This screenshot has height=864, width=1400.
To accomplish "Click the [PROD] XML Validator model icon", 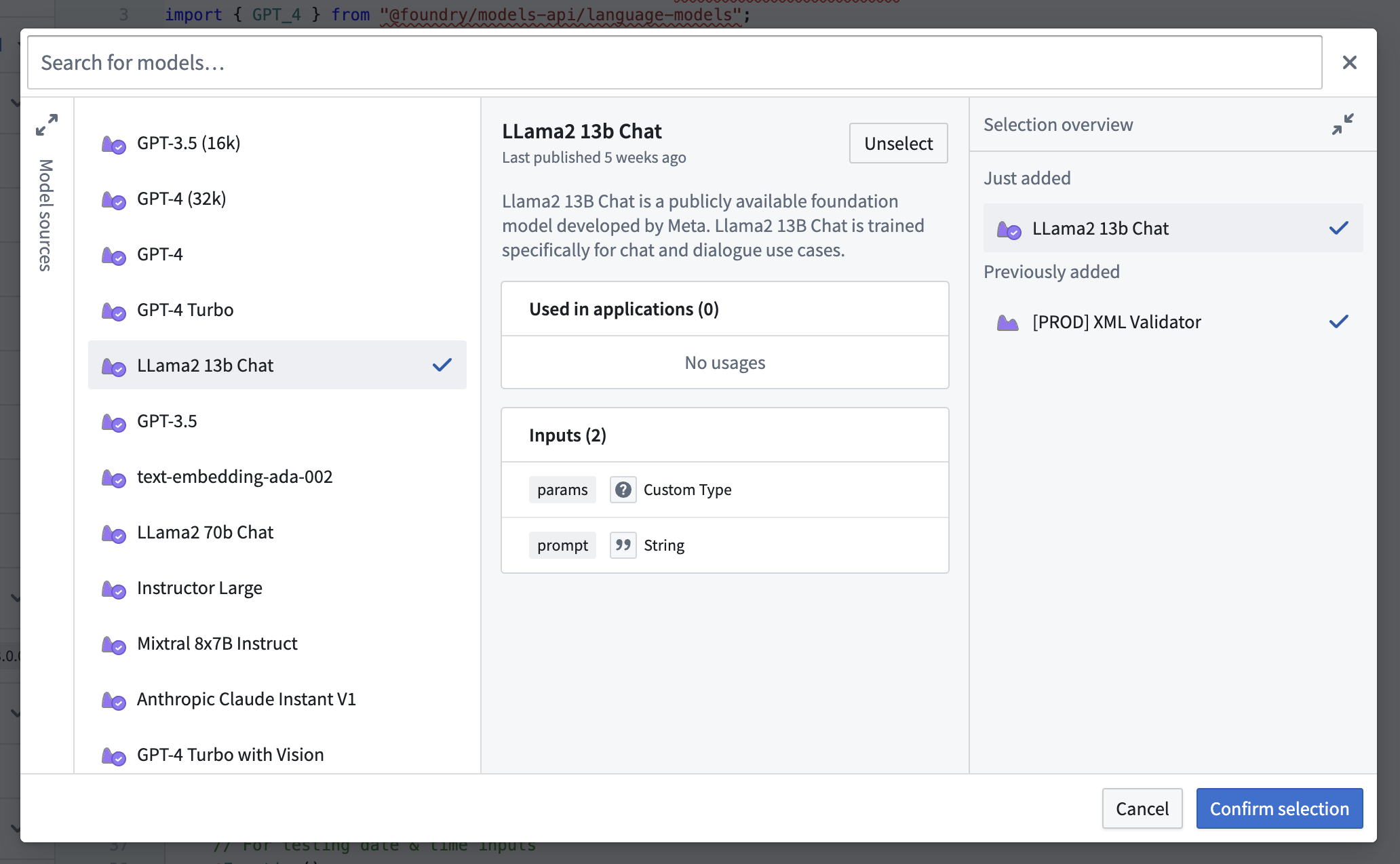I will click(1008, 323).
